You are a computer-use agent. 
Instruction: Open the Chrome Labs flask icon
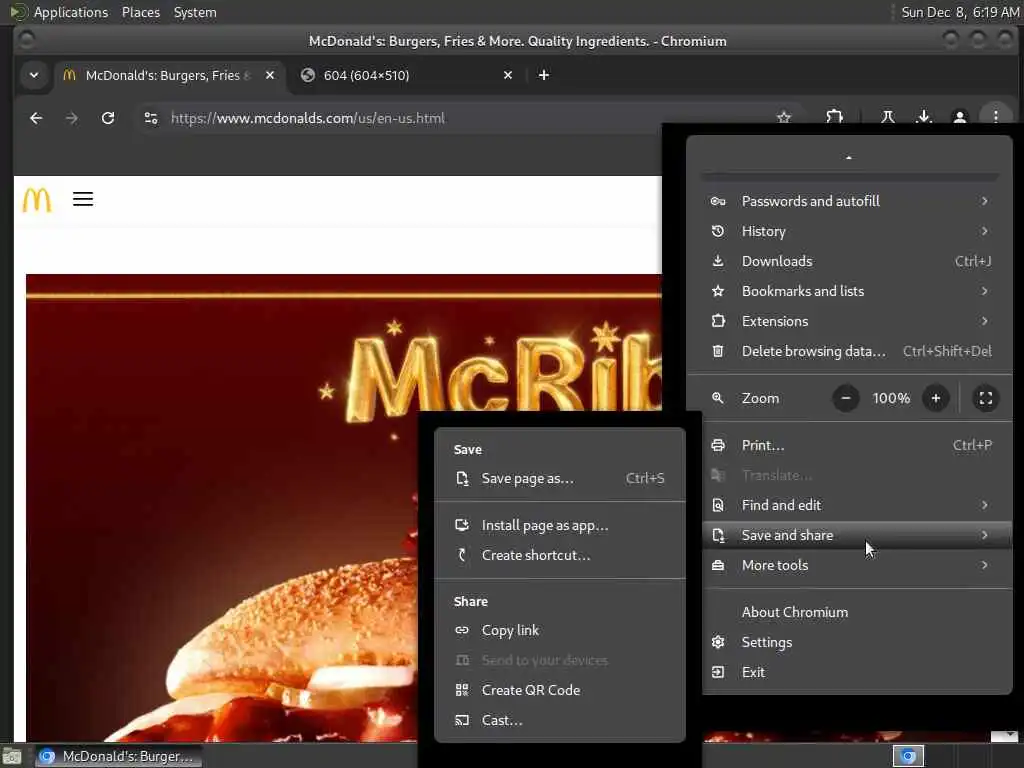coord(888,118)
